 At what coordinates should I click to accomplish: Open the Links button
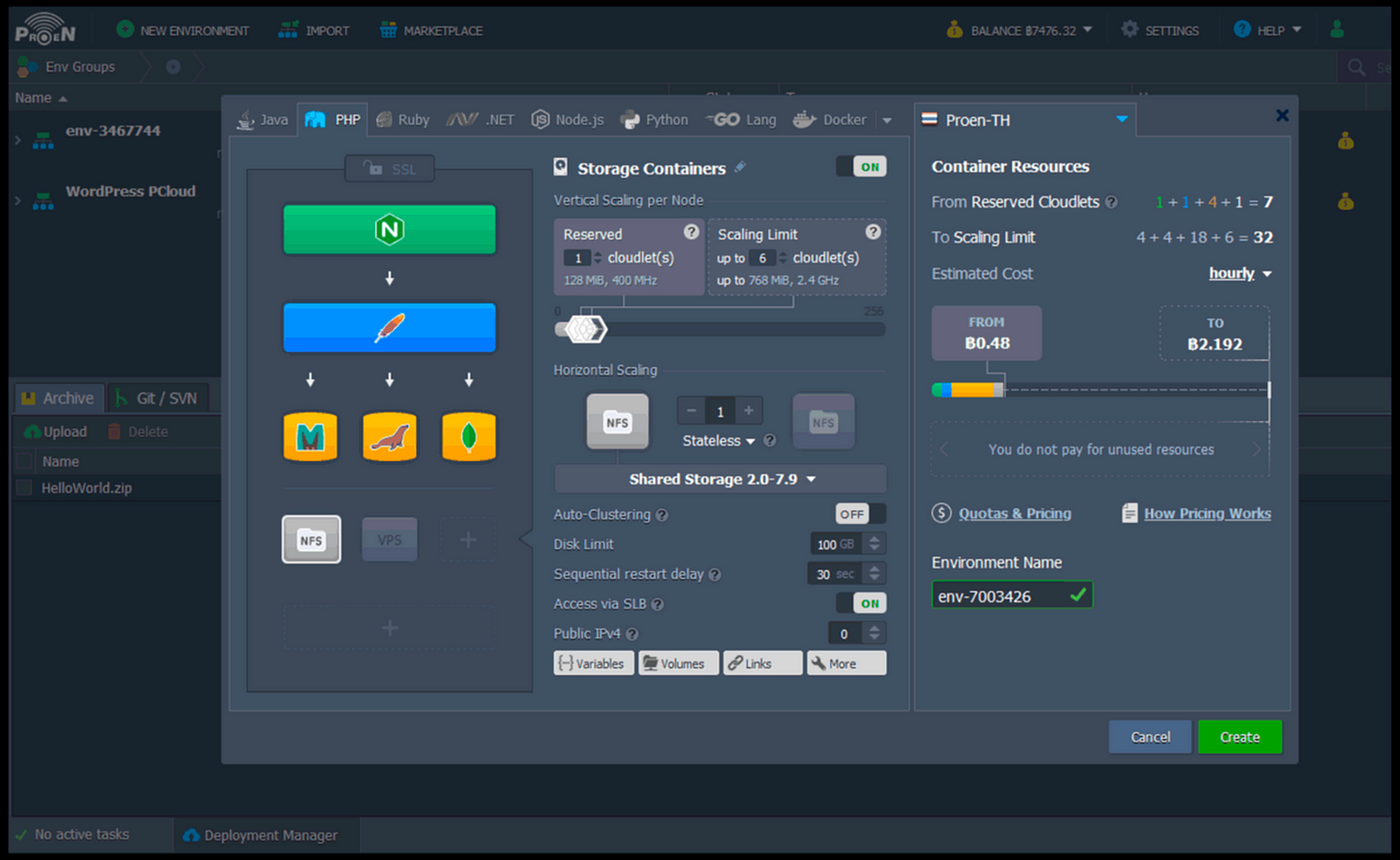pos(762,663)
